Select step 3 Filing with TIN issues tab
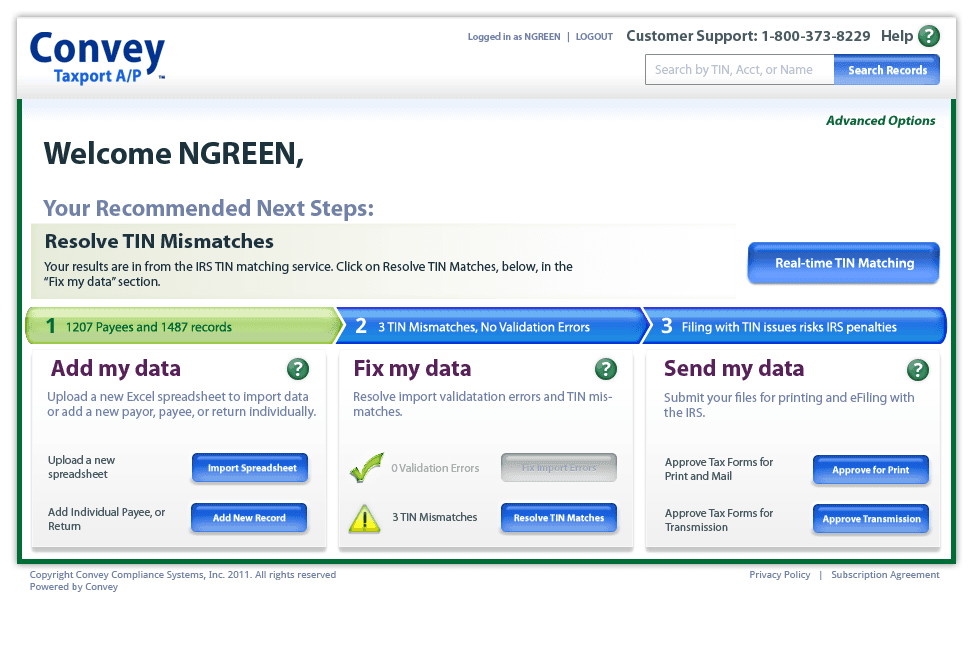This screenshot has height=650, width=971. 795,326
